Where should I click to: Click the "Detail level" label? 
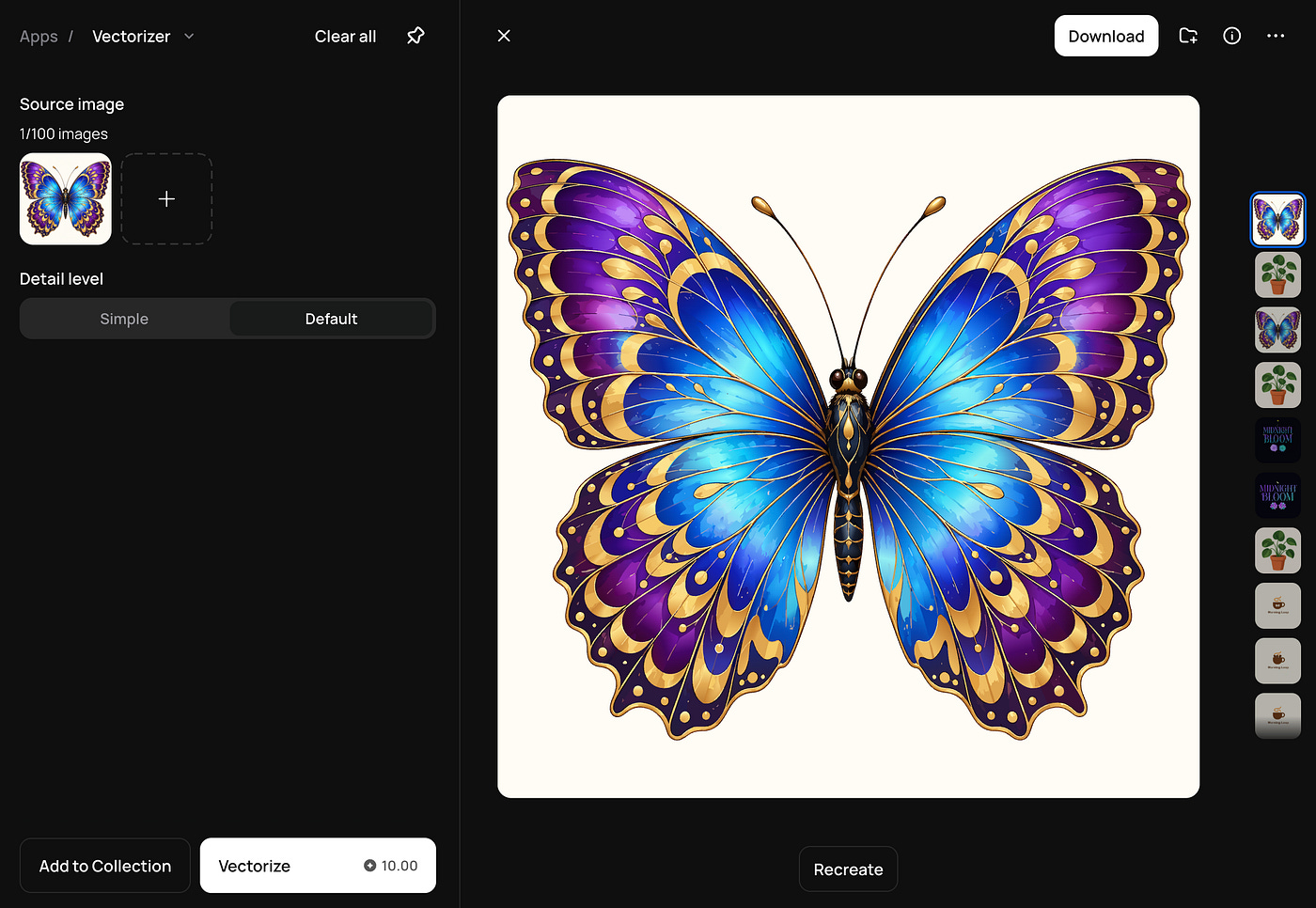point(61,279)
